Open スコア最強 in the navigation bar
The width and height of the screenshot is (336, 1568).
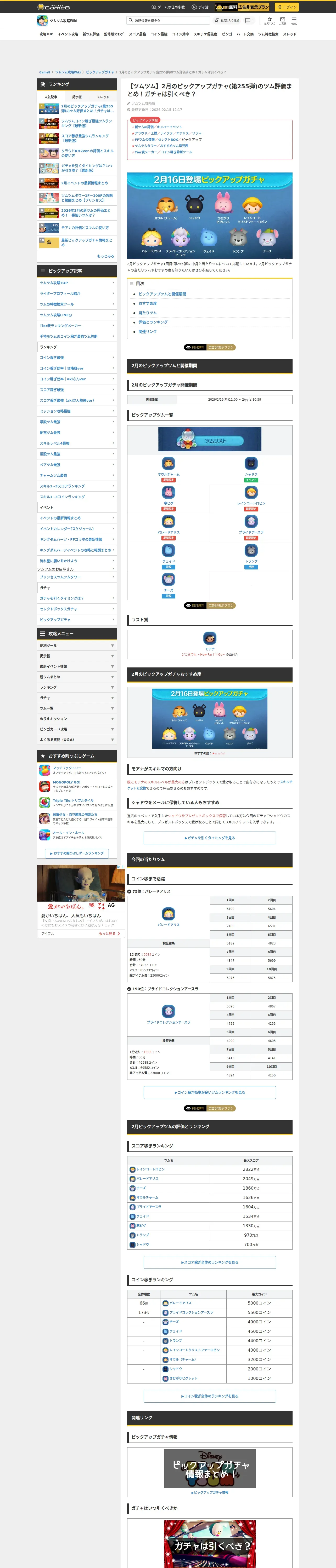137,34
